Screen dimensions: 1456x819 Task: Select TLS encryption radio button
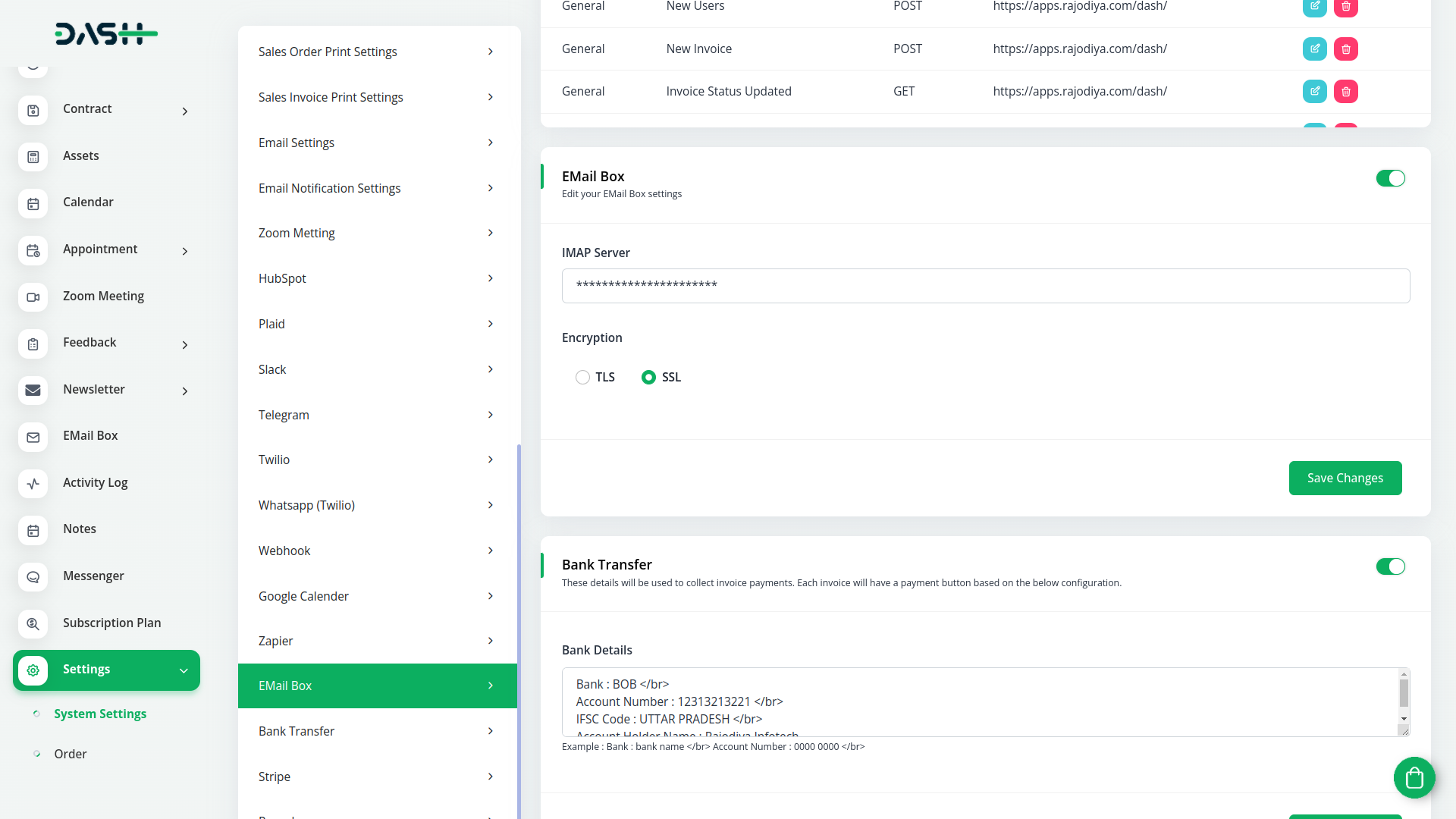tap(582, 377)
